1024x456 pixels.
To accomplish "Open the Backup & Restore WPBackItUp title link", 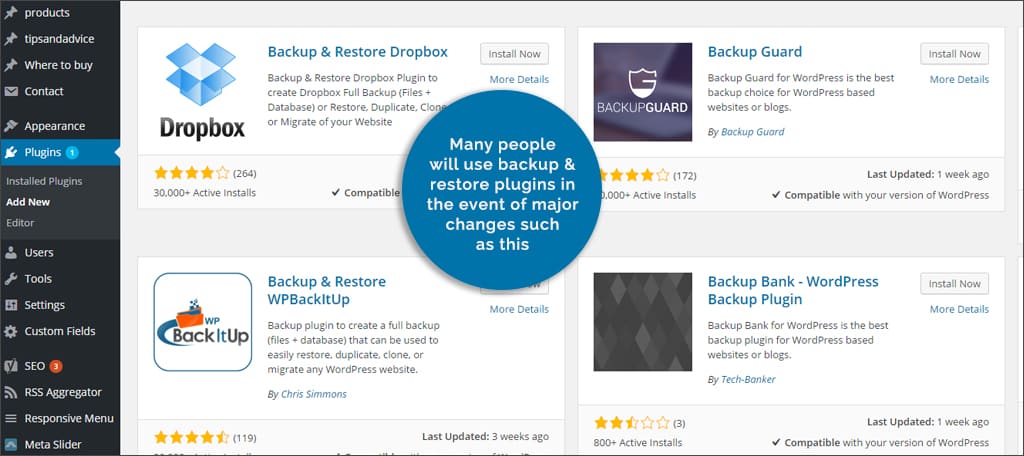I will [x=327, y=290].
